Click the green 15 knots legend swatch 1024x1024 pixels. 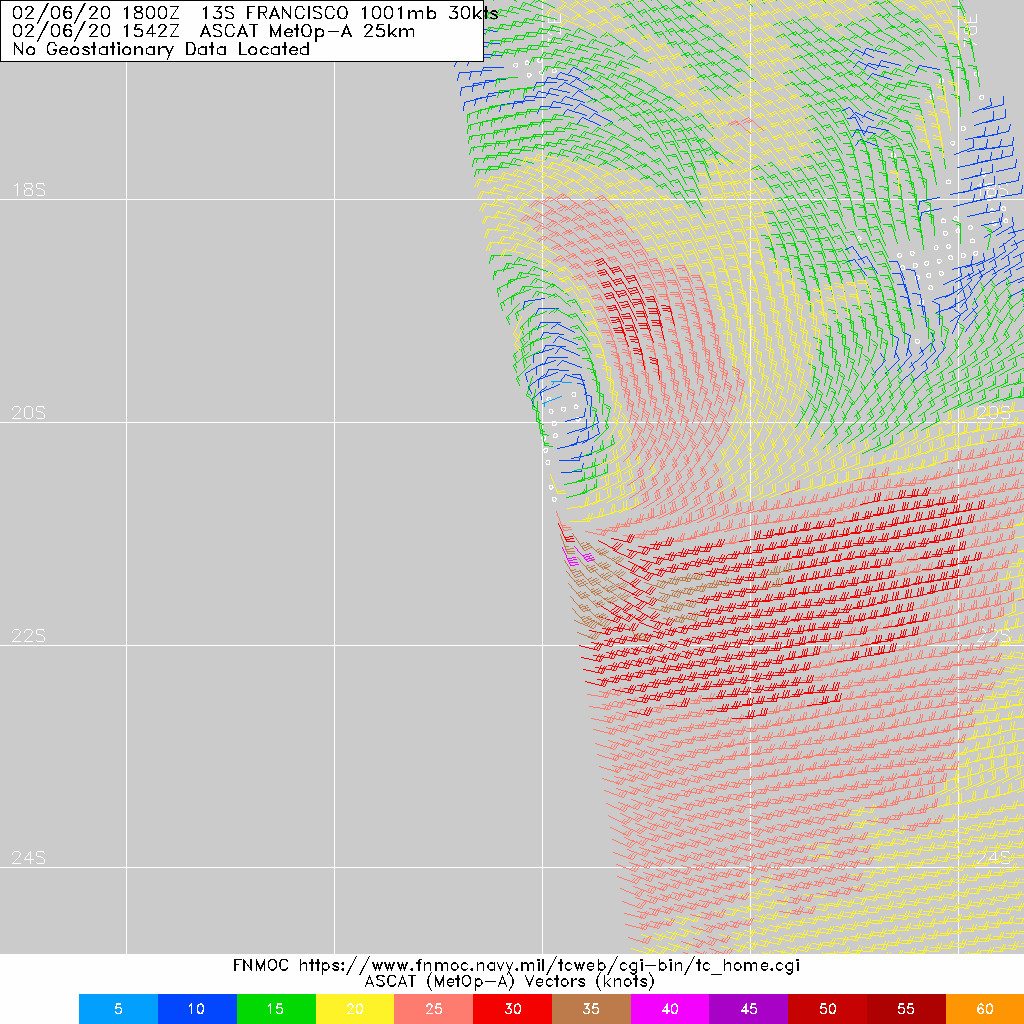276,1009
